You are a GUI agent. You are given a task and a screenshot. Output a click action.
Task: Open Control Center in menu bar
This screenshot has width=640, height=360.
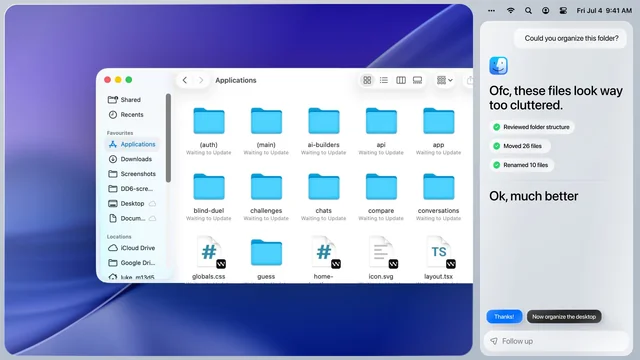pyautogui.click(x=563, y=11)
